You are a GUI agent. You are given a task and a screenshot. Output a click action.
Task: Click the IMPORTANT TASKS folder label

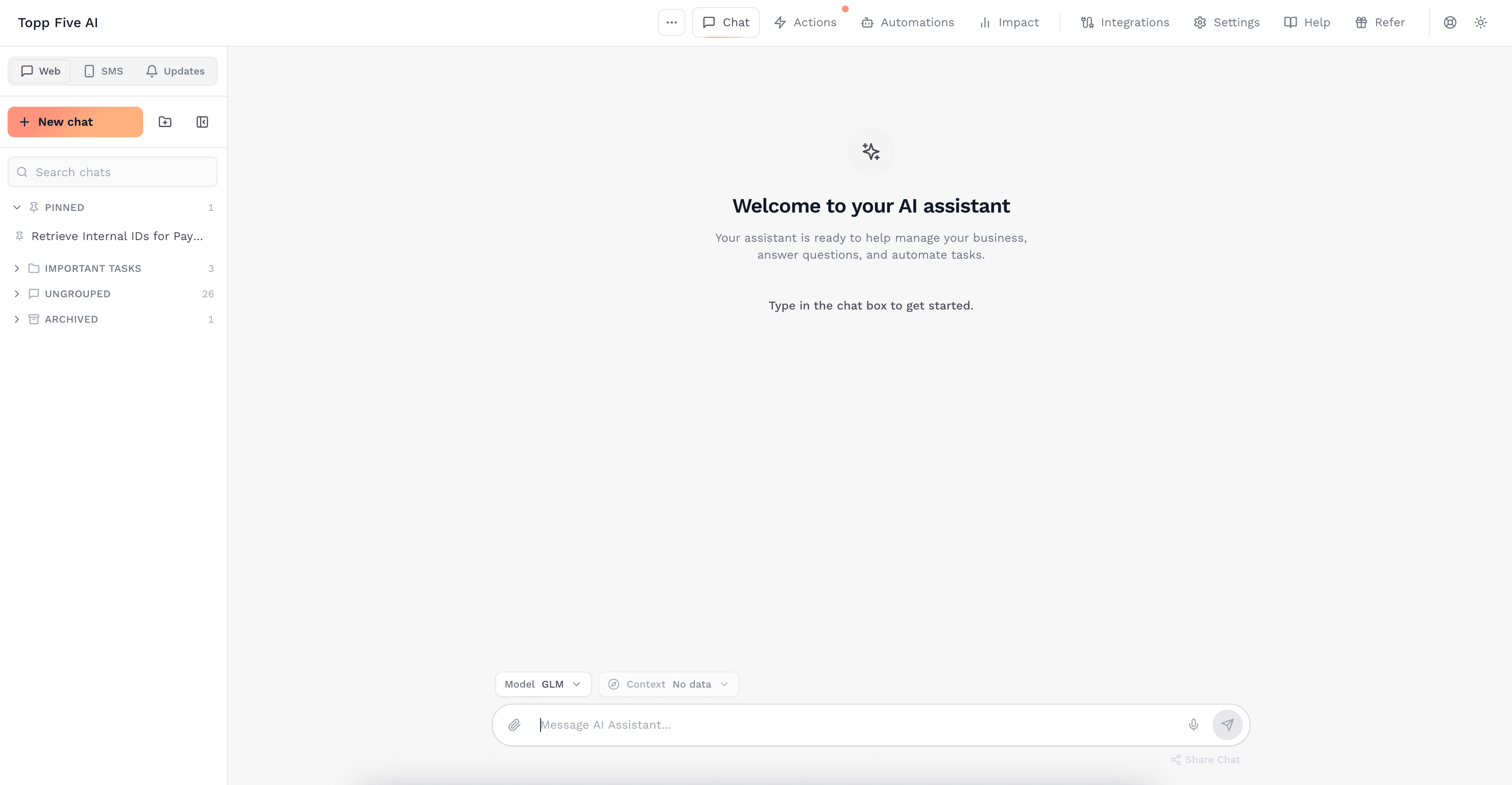point(93,268)
